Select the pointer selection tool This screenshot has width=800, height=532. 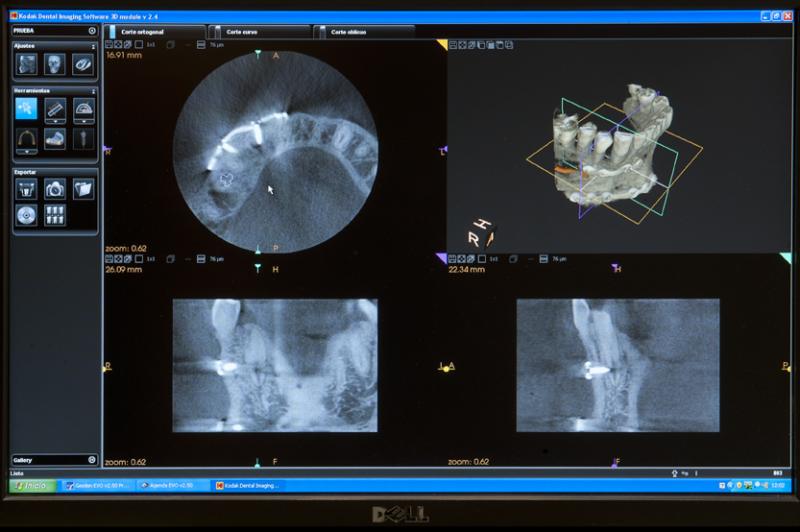pyautogui.click(x=27, y=109)
